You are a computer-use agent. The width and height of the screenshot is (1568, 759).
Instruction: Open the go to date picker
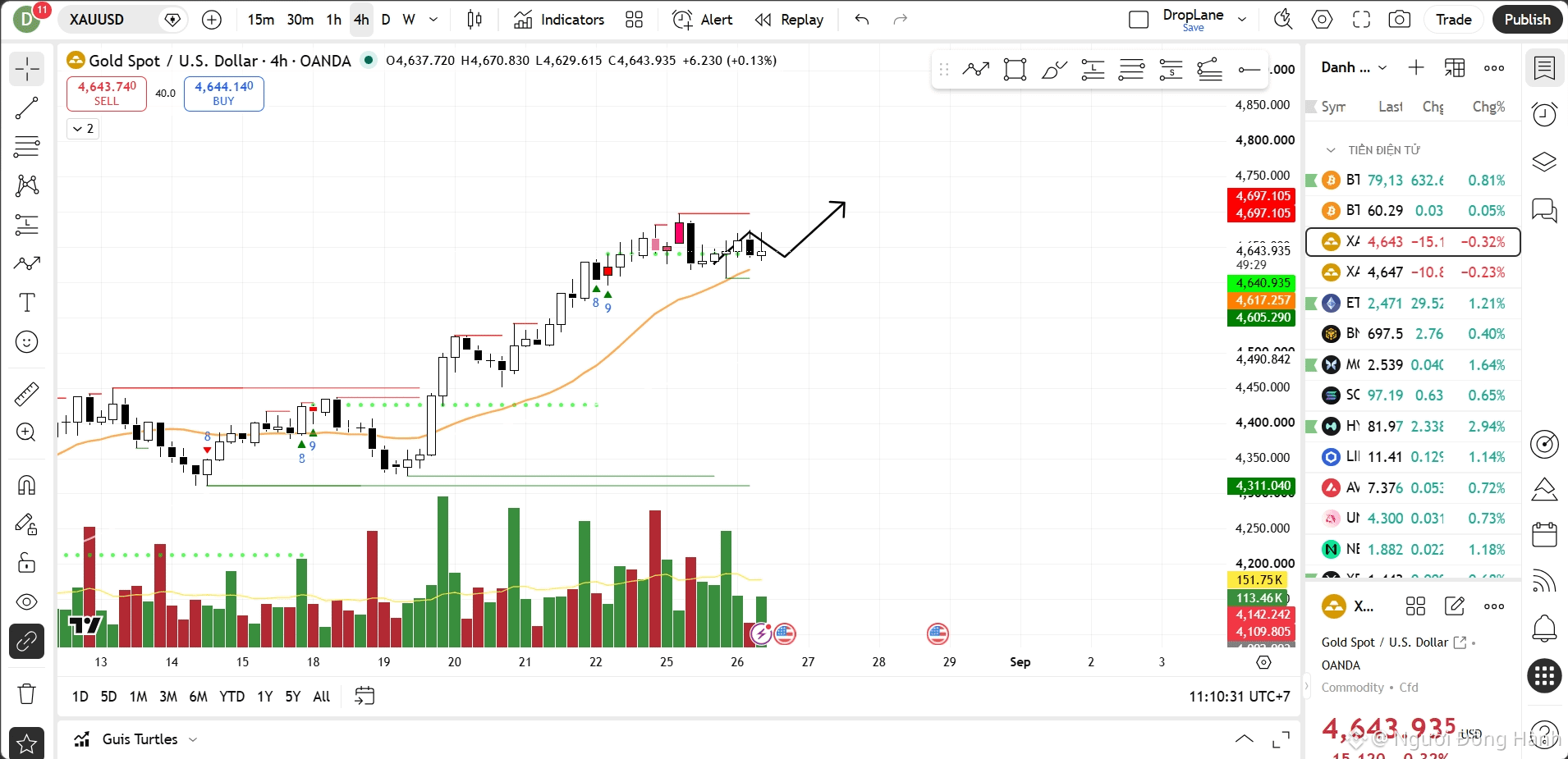coord(364,697)
